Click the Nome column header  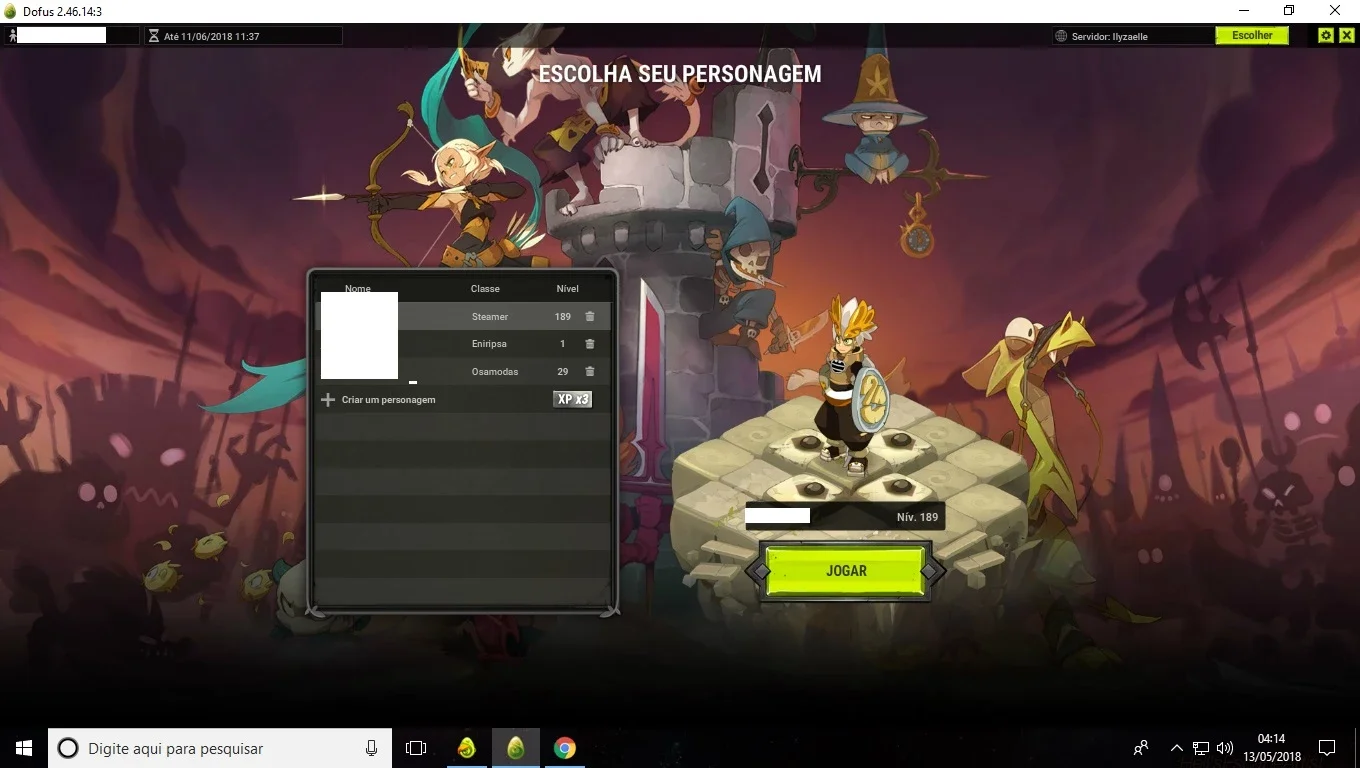(x=358, y=289)
